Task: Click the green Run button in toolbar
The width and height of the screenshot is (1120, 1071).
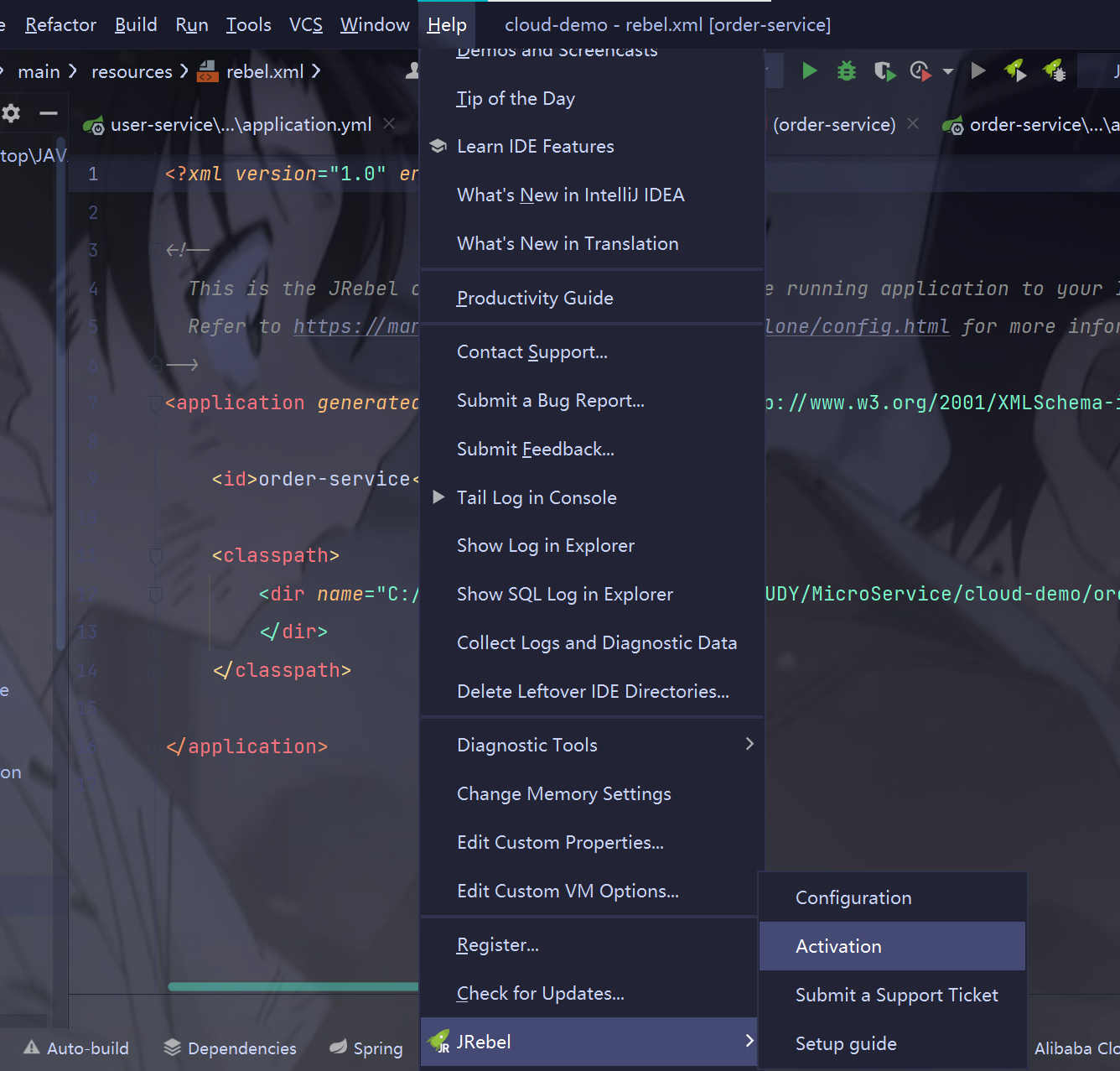Action: point(809,70)
